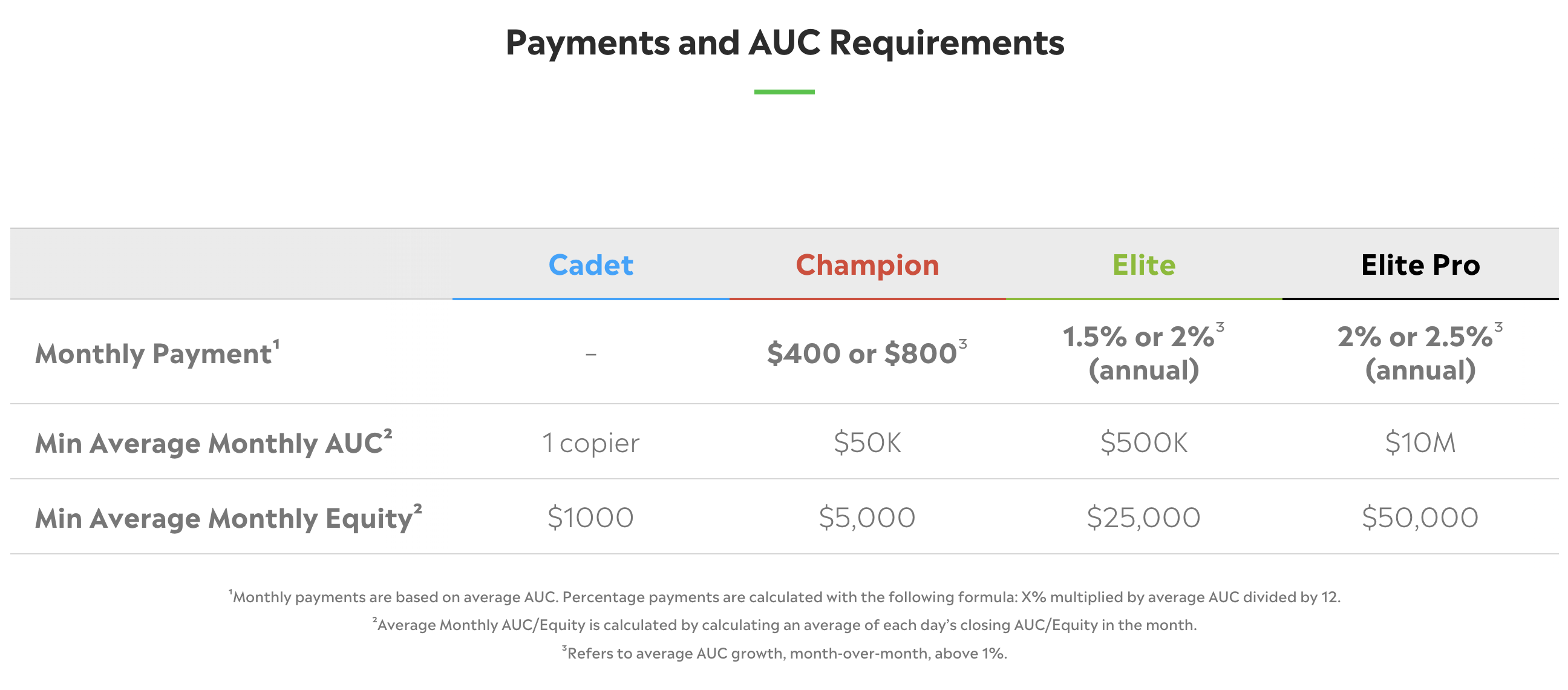Choose the Elite Pro column header
The width and height of the screenshot is (1568, 690).
[1420, 265]
